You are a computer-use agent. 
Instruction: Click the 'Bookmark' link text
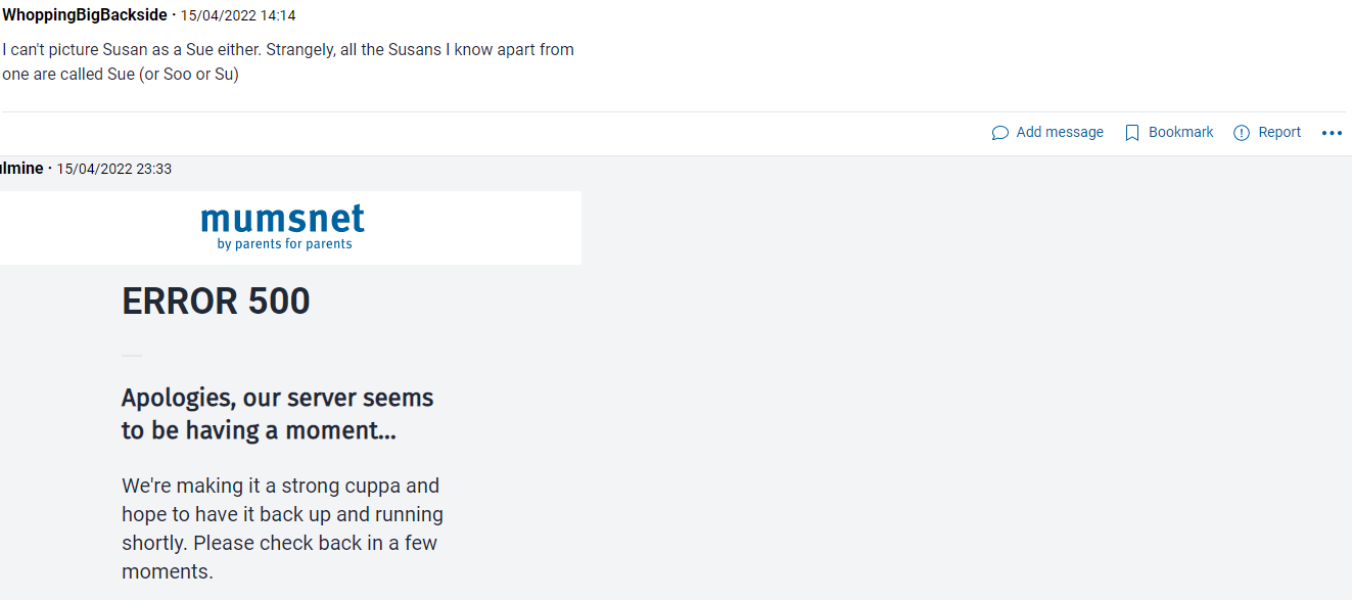coord(1181,132)
